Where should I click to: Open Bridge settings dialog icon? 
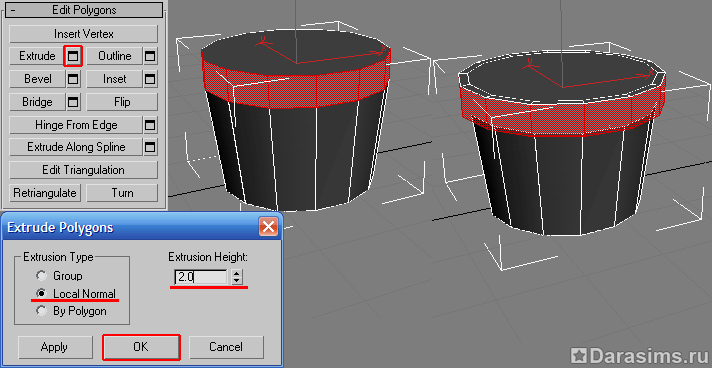pyautogui.click(x=73, y=102)
